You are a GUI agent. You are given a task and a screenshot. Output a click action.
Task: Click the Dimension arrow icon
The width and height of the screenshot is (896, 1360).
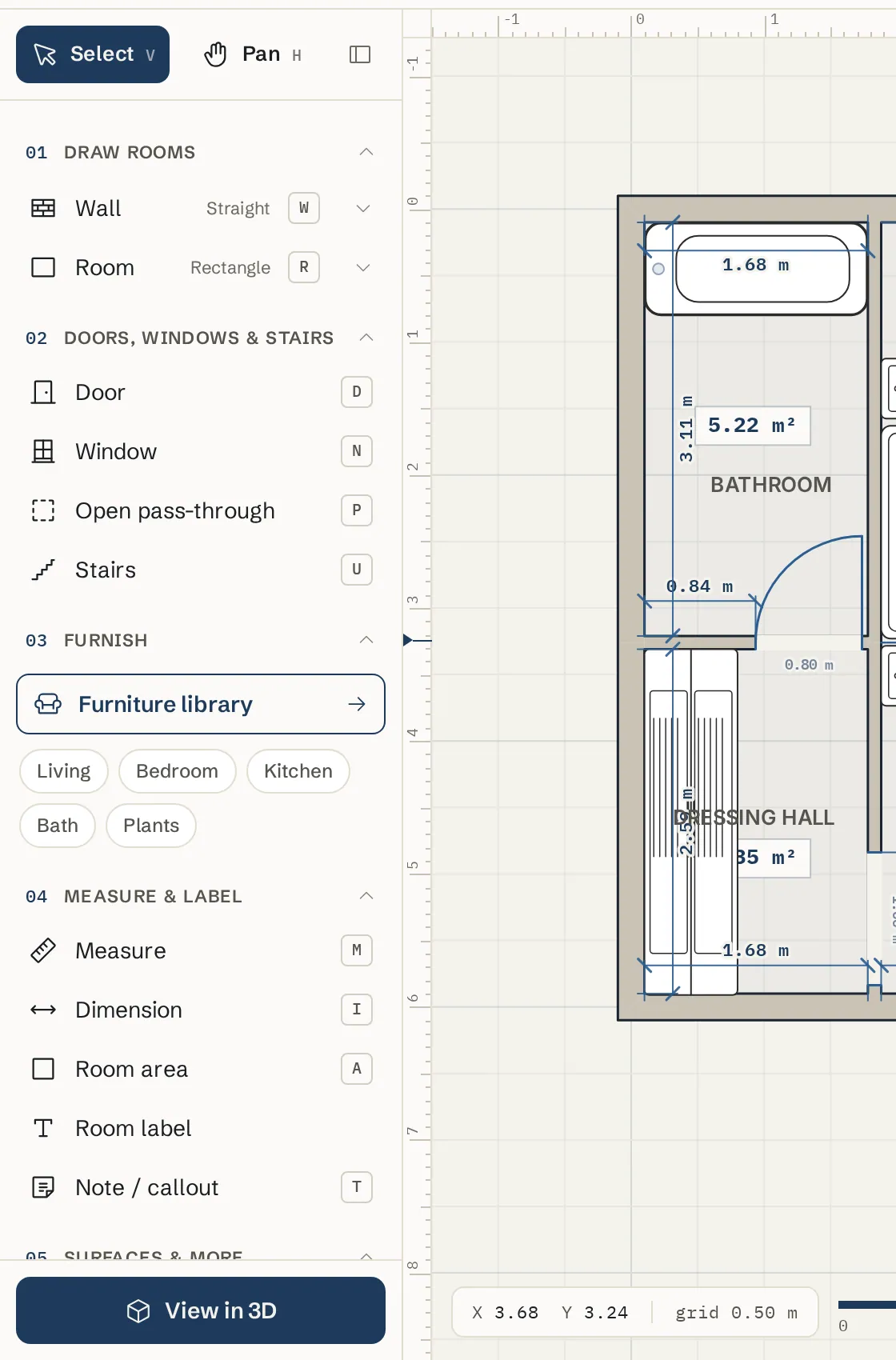pos(43,1010)
